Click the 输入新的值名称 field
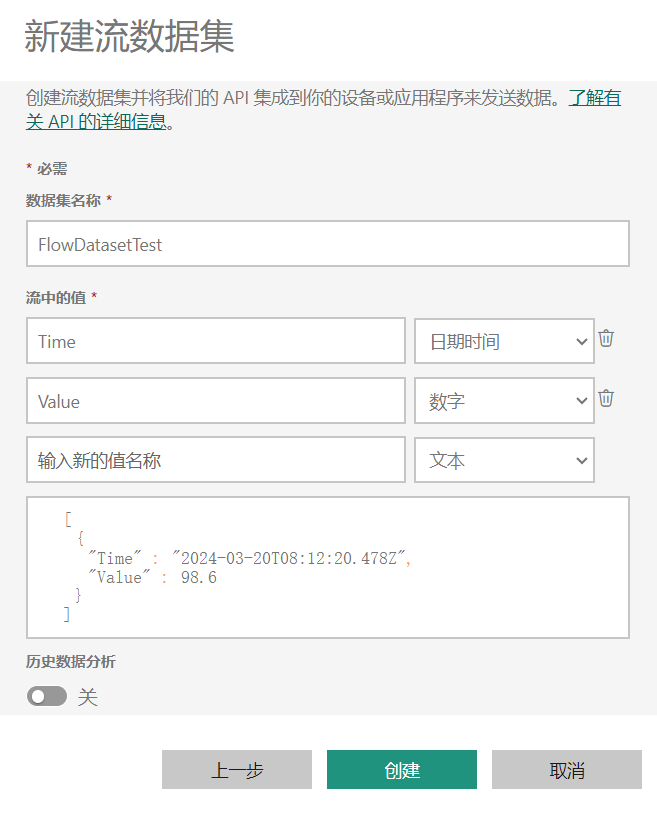This screenshot has width=657, height=813. tap(215, 461)
